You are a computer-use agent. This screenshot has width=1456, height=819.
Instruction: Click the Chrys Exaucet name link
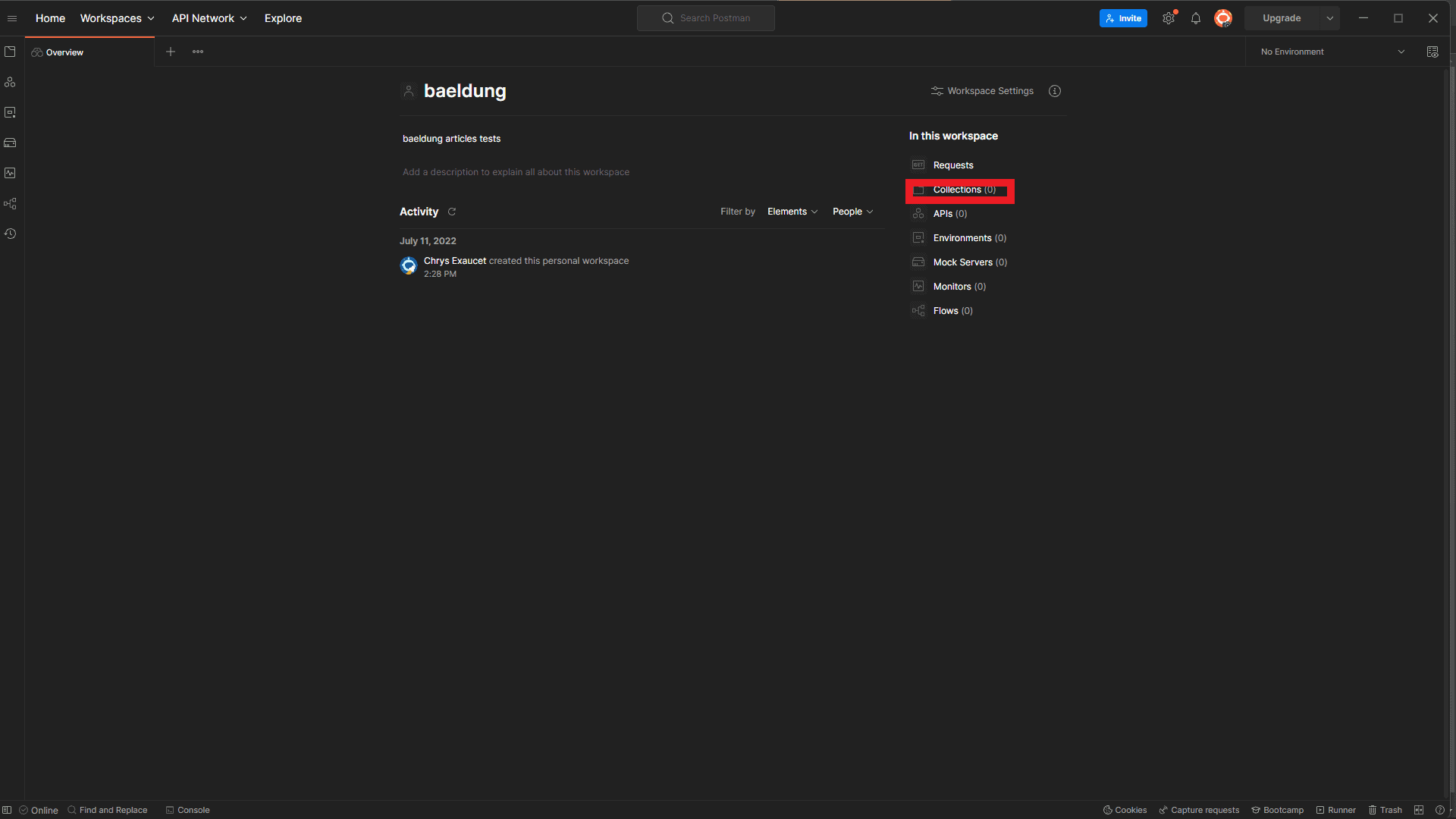coord(455,261)
